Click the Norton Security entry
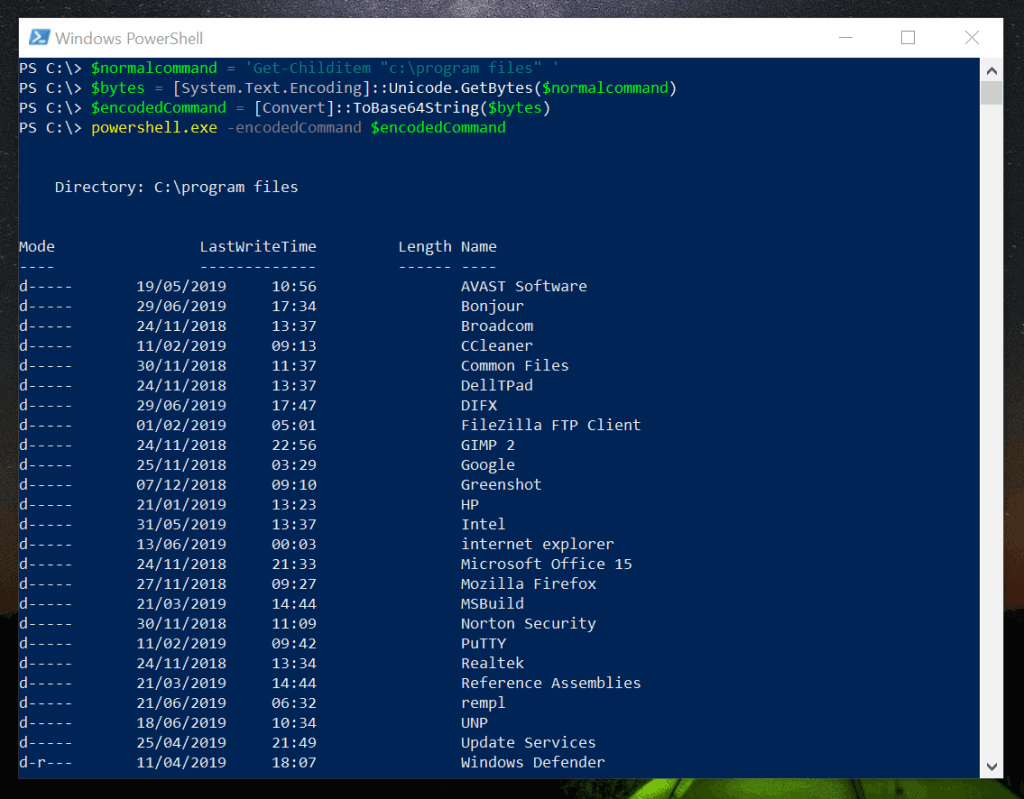The width and height of the screenshot is (1024, 799). click(x=528, y=623)
